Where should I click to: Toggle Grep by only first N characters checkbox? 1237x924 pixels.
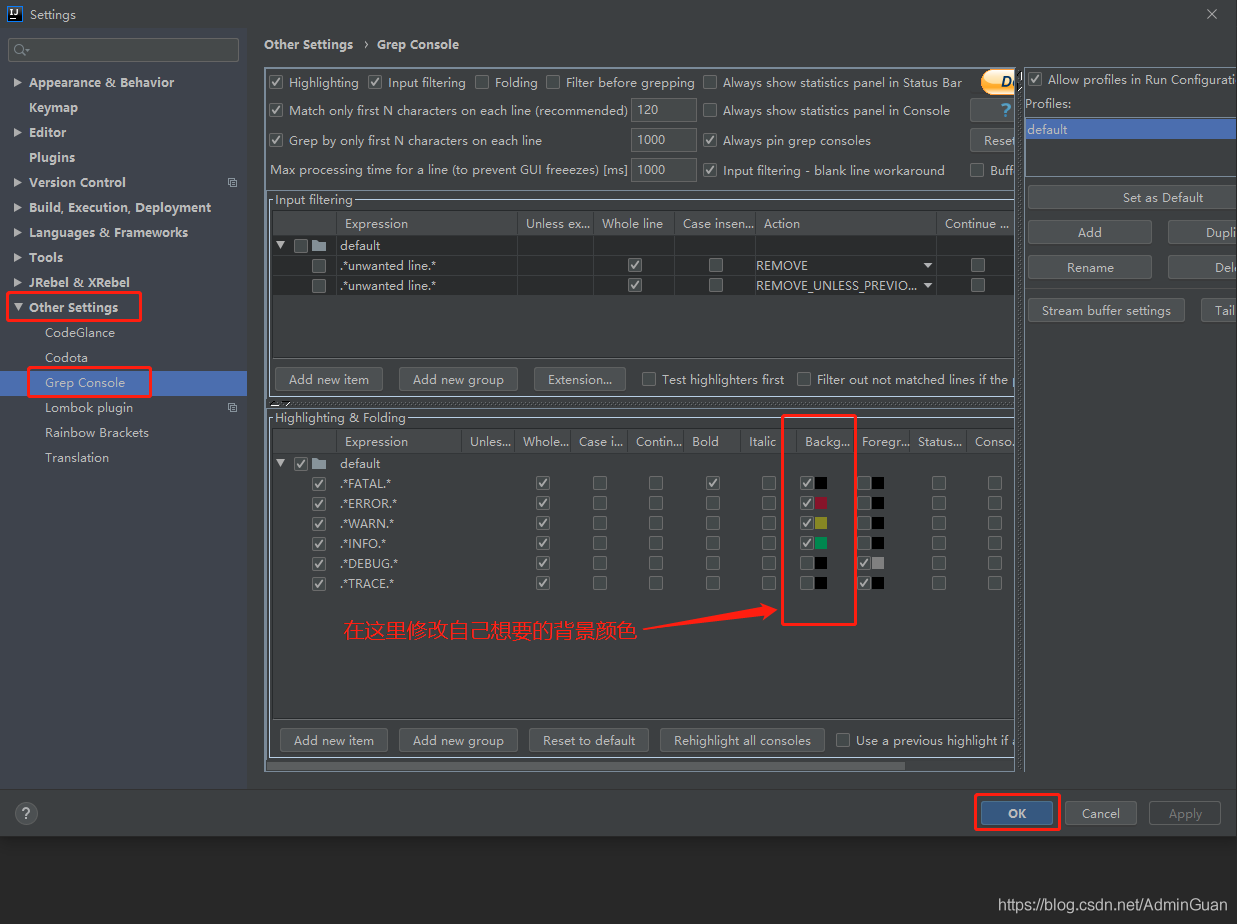click(x=277, y=140)
